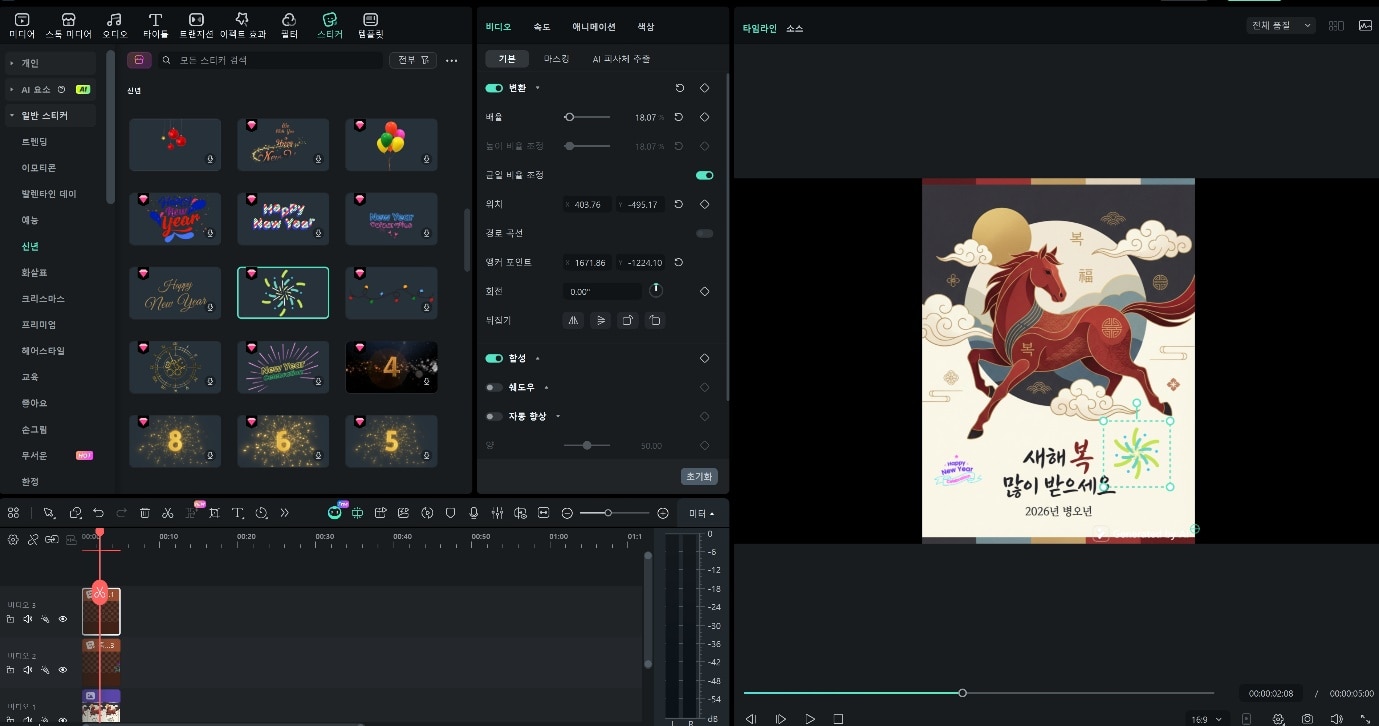Click the undo arrow in timeline toolbar

coord(98,513)
